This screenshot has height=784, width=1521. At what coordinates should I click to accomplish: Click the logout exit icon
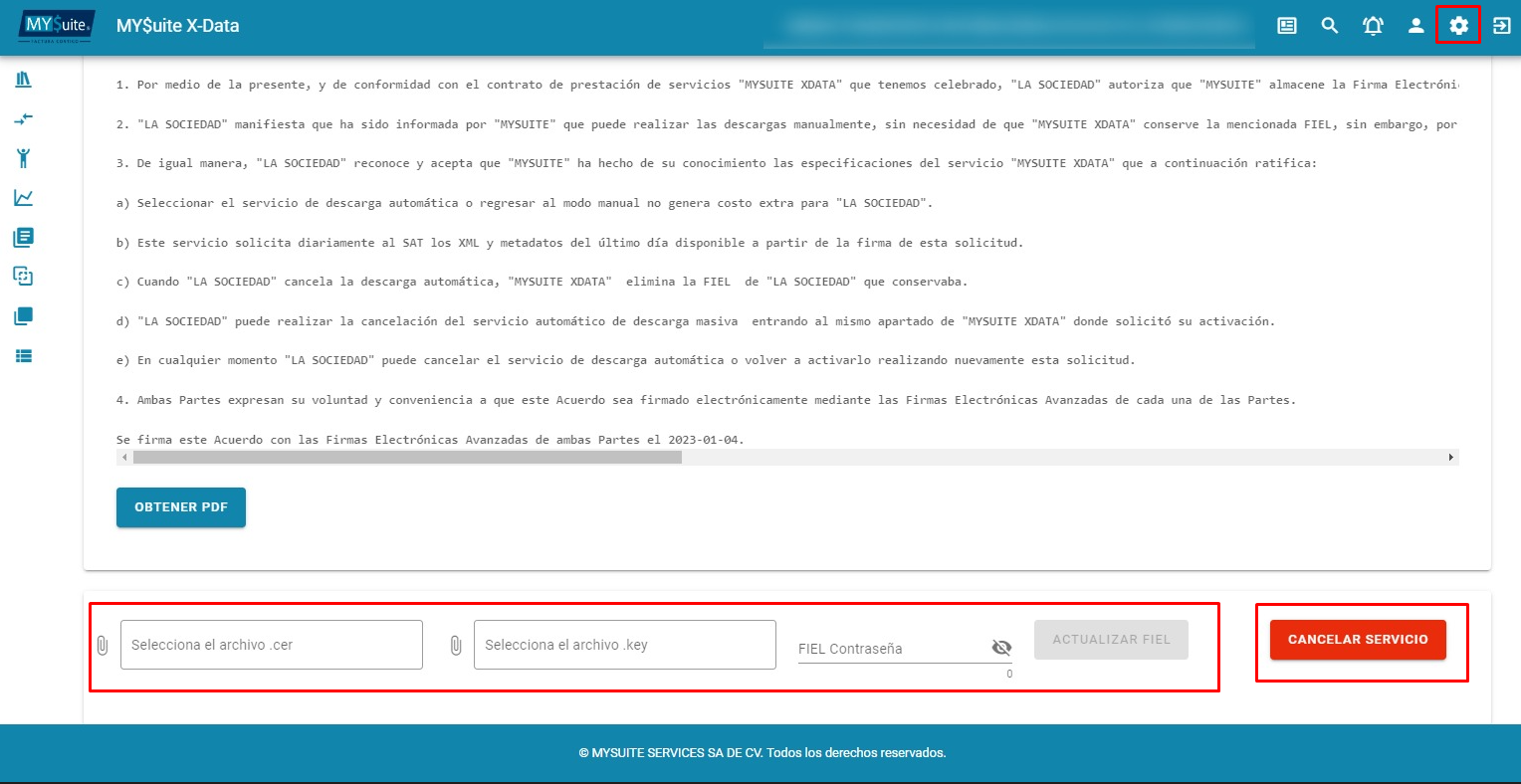(x=1501, y=26)
